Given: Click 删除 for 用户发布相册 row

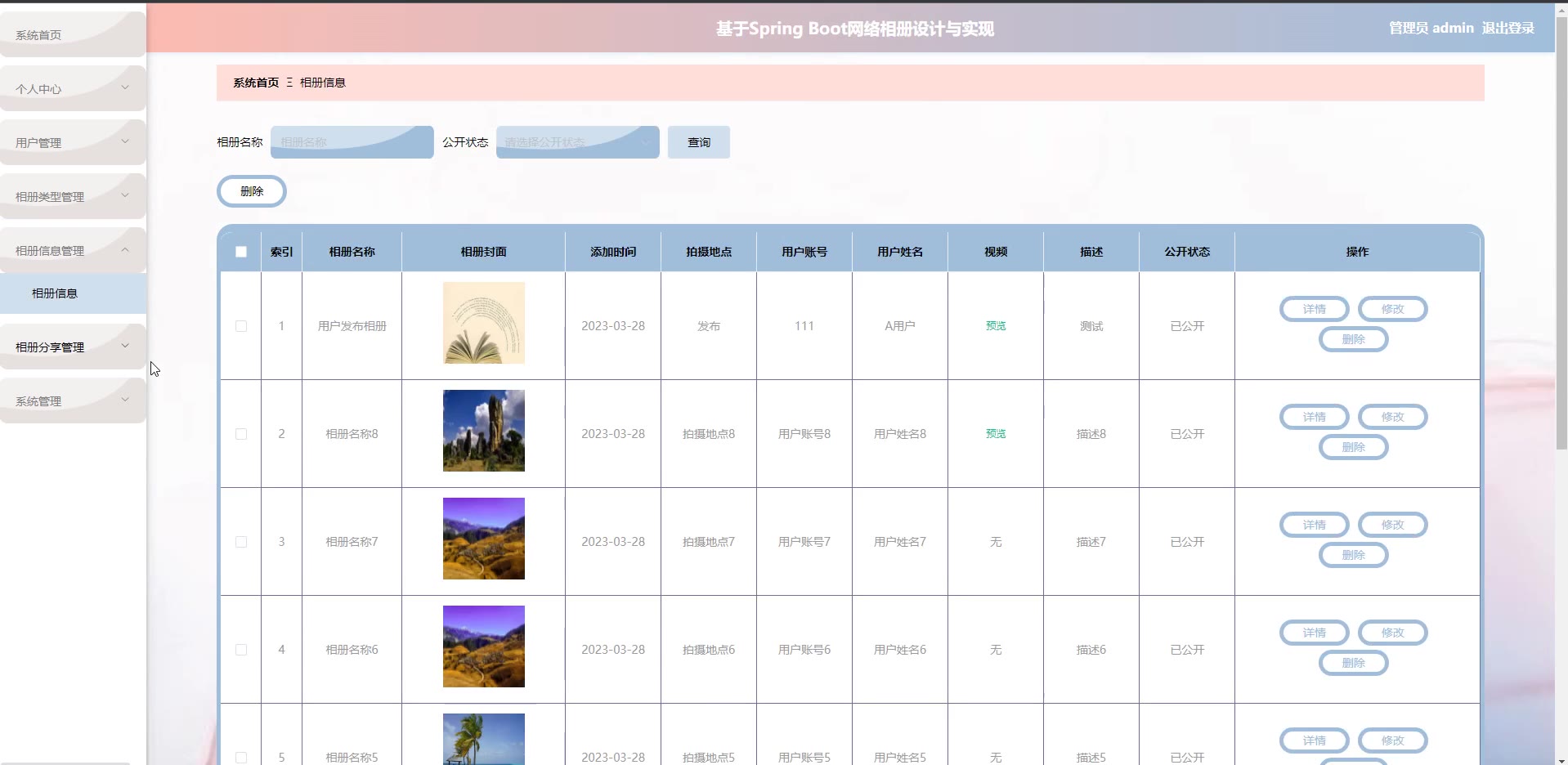Looking at the screenshot, I should point(1353,339).
